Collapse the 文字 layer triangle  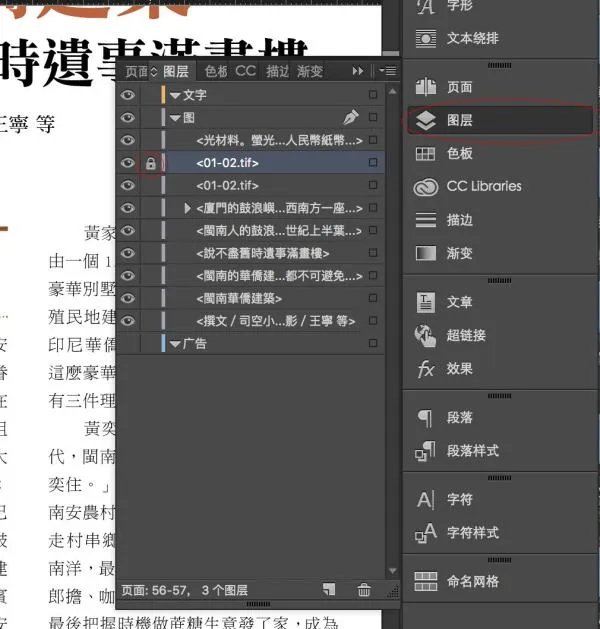175,95
